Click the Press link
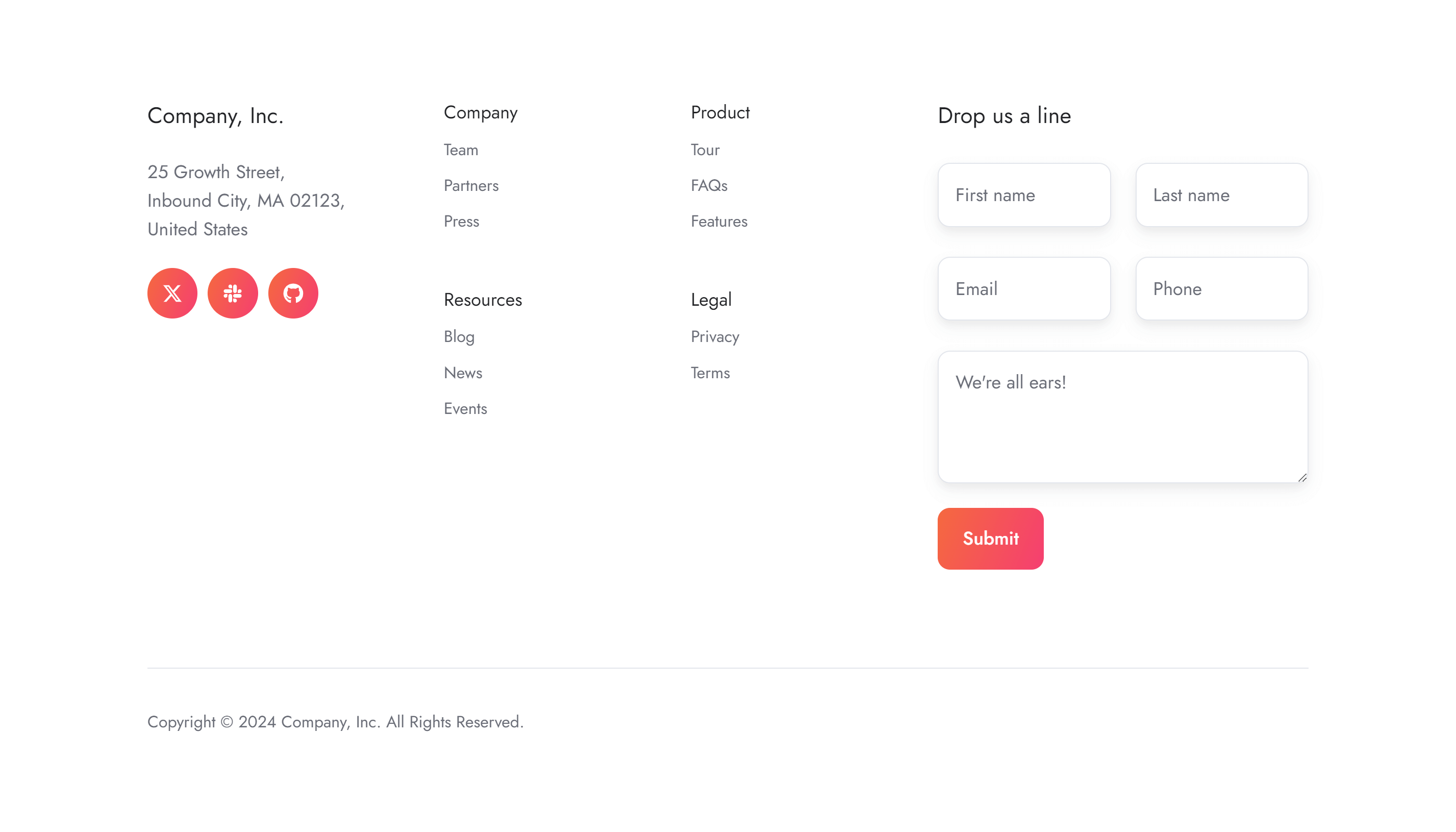 pos(461,221)
